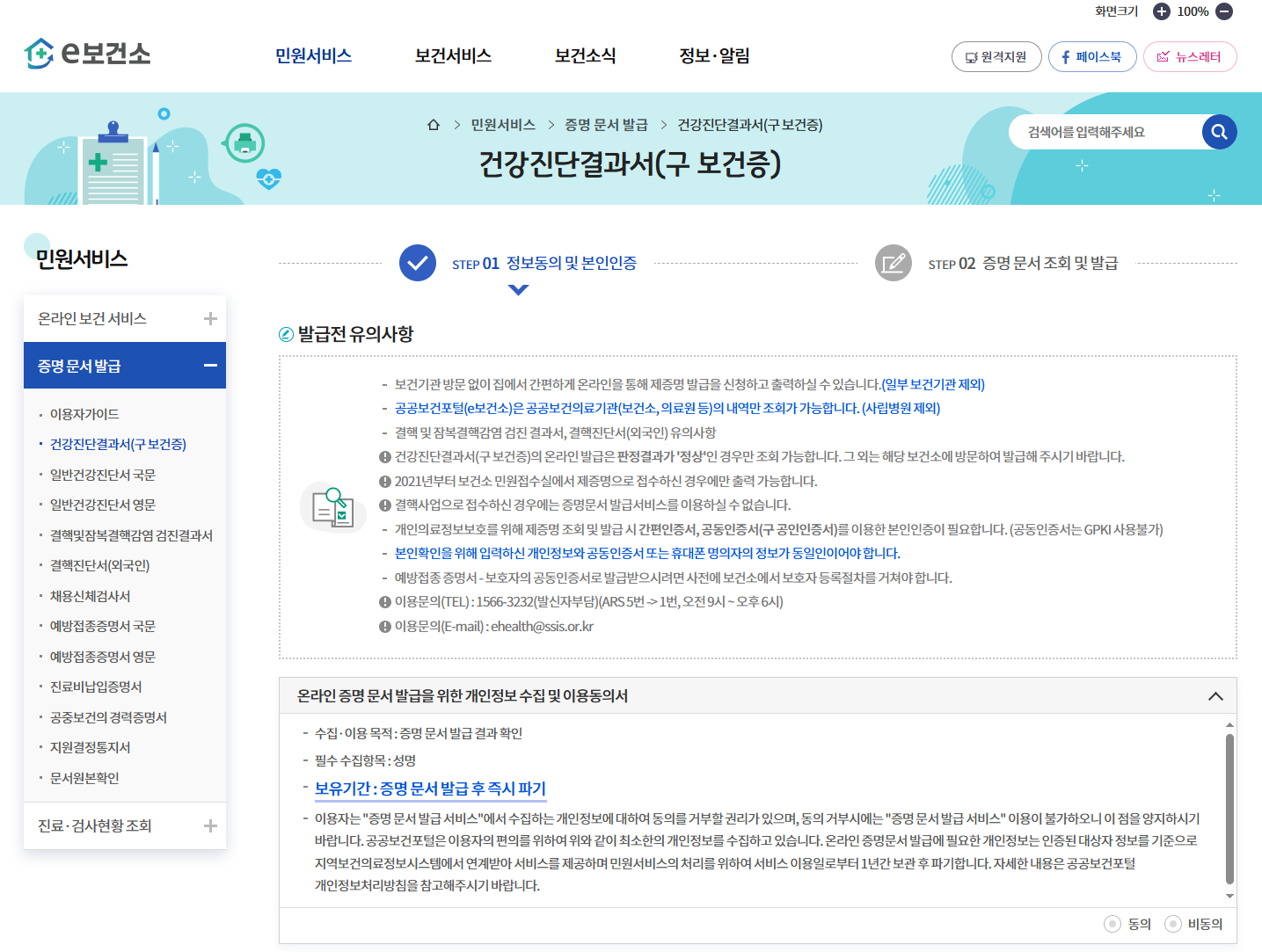Open 예방접종증명서 국문
This screenshot has width=1262, height=952.
coord(103,626)
